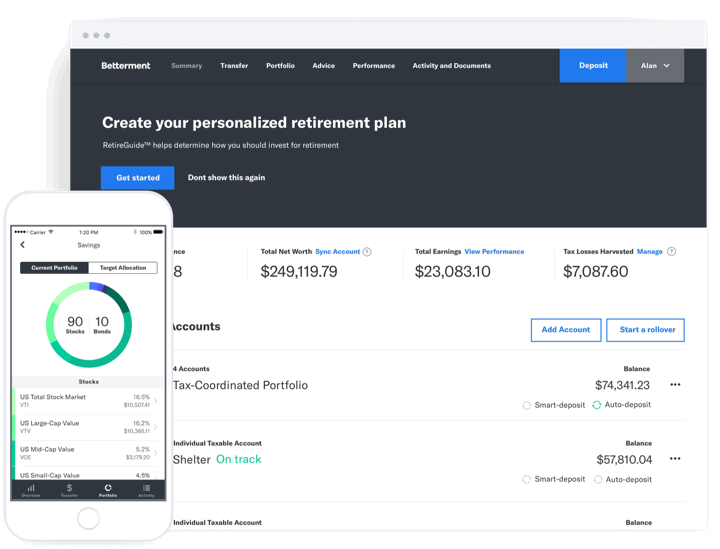The height and width of the screenshot is (549, 720).
Task: Open the Advice nav tab
Action: [x=323, y=66]
